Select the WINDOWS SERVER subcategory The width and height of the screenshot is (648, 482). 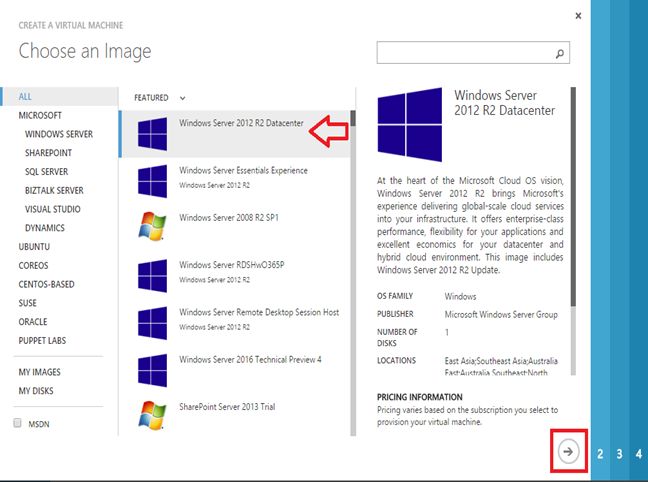coord(59,134)
